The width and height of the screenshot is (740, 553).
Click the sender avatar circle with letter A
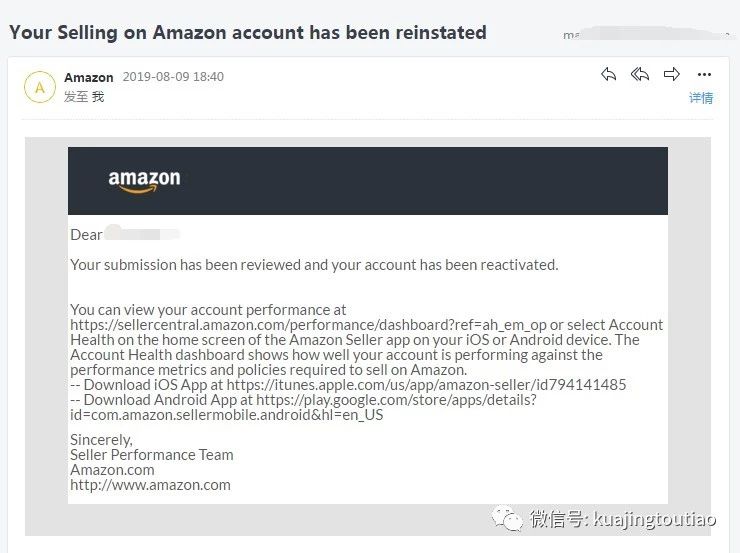point(39,87)
